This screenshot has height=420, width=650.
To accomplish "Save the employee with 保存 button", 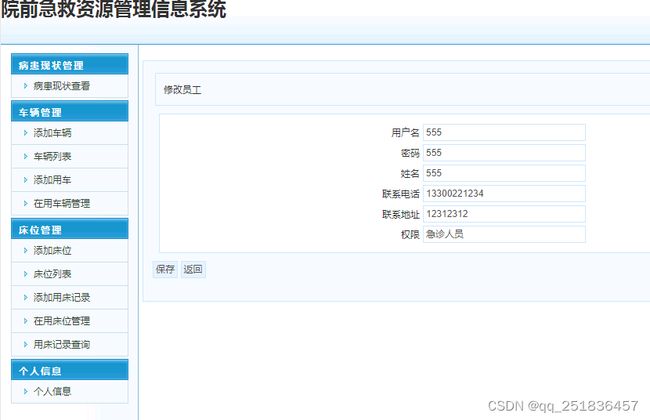I will 165,269.
